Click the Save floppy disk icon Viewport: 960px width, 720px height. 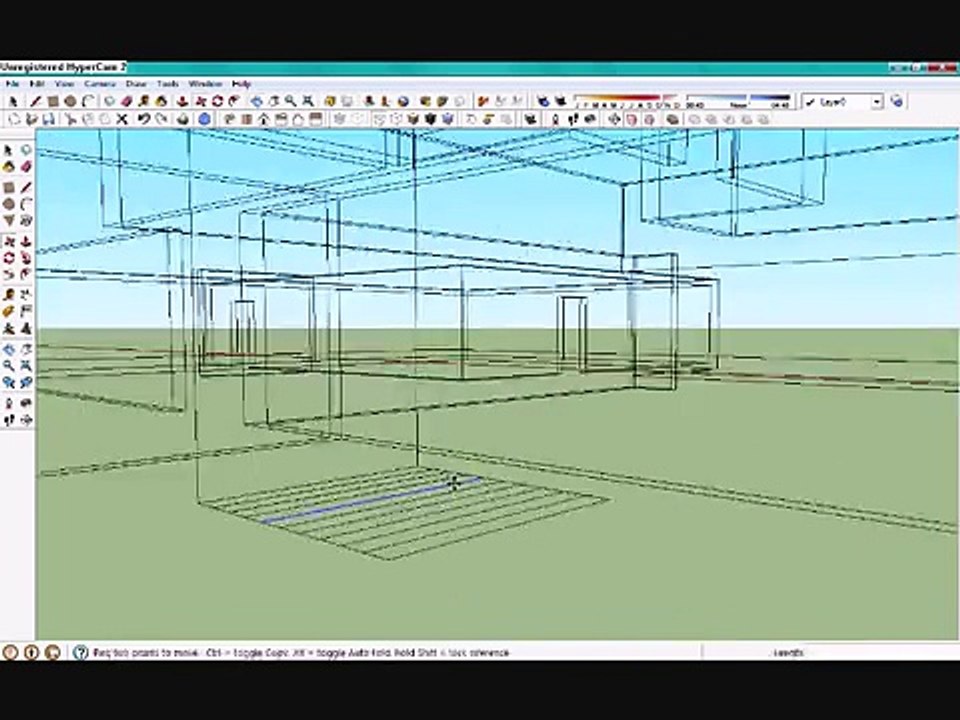tap(48, 119)
